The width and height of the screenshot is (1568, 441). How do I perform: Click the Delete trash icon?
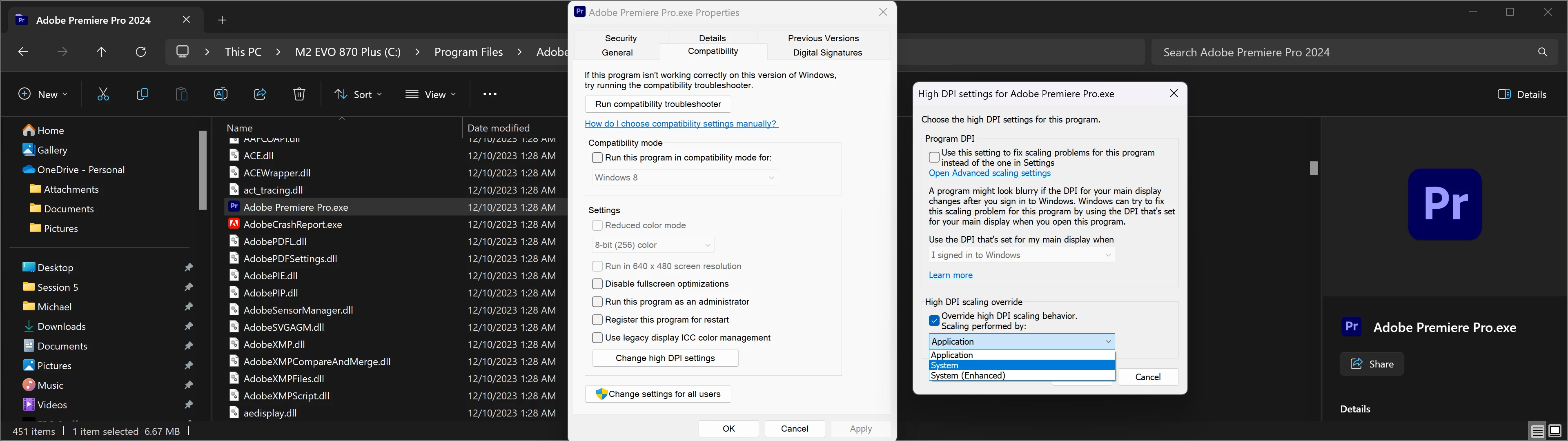coord(299,94)
